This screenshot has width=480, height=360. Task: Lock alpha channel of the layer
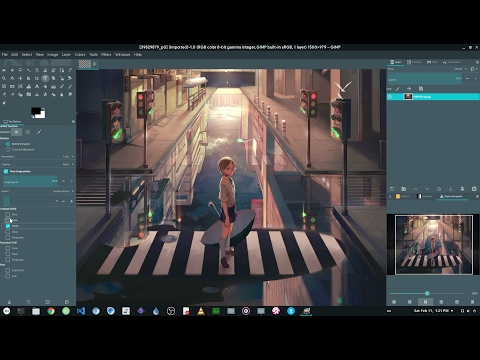pyautogui.click(x=421, y=89)
